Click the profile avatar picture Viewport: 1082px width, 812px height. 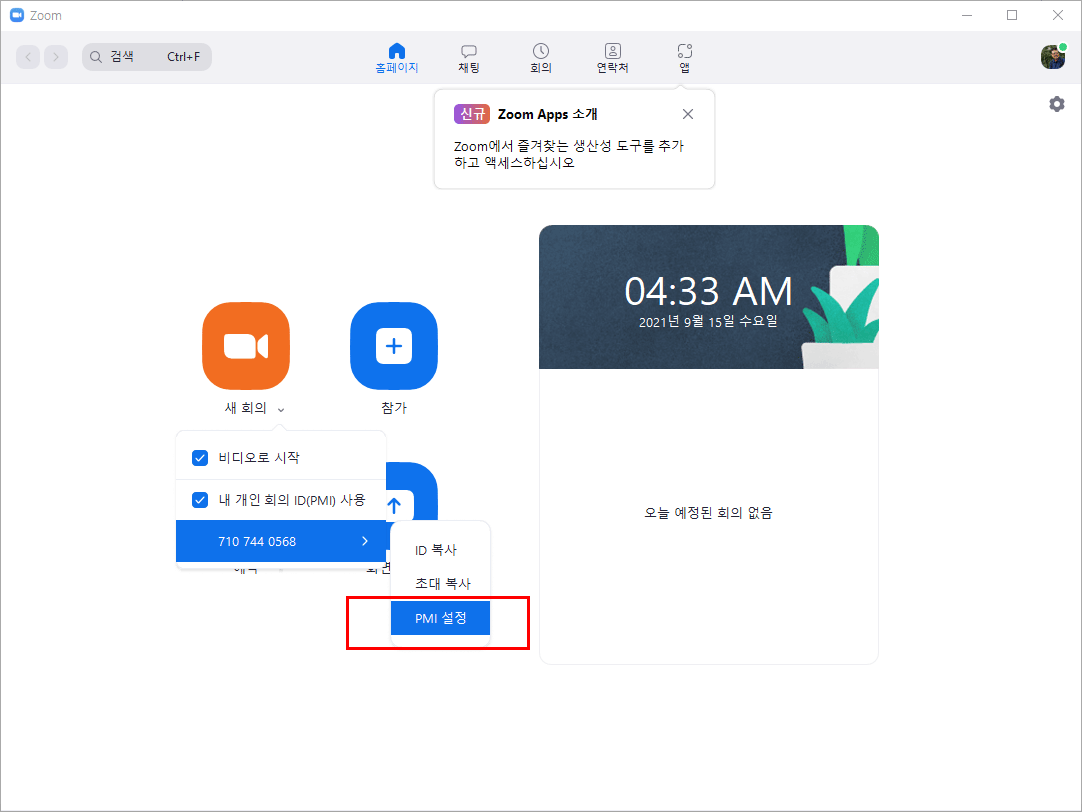[x=1053, y=57]
